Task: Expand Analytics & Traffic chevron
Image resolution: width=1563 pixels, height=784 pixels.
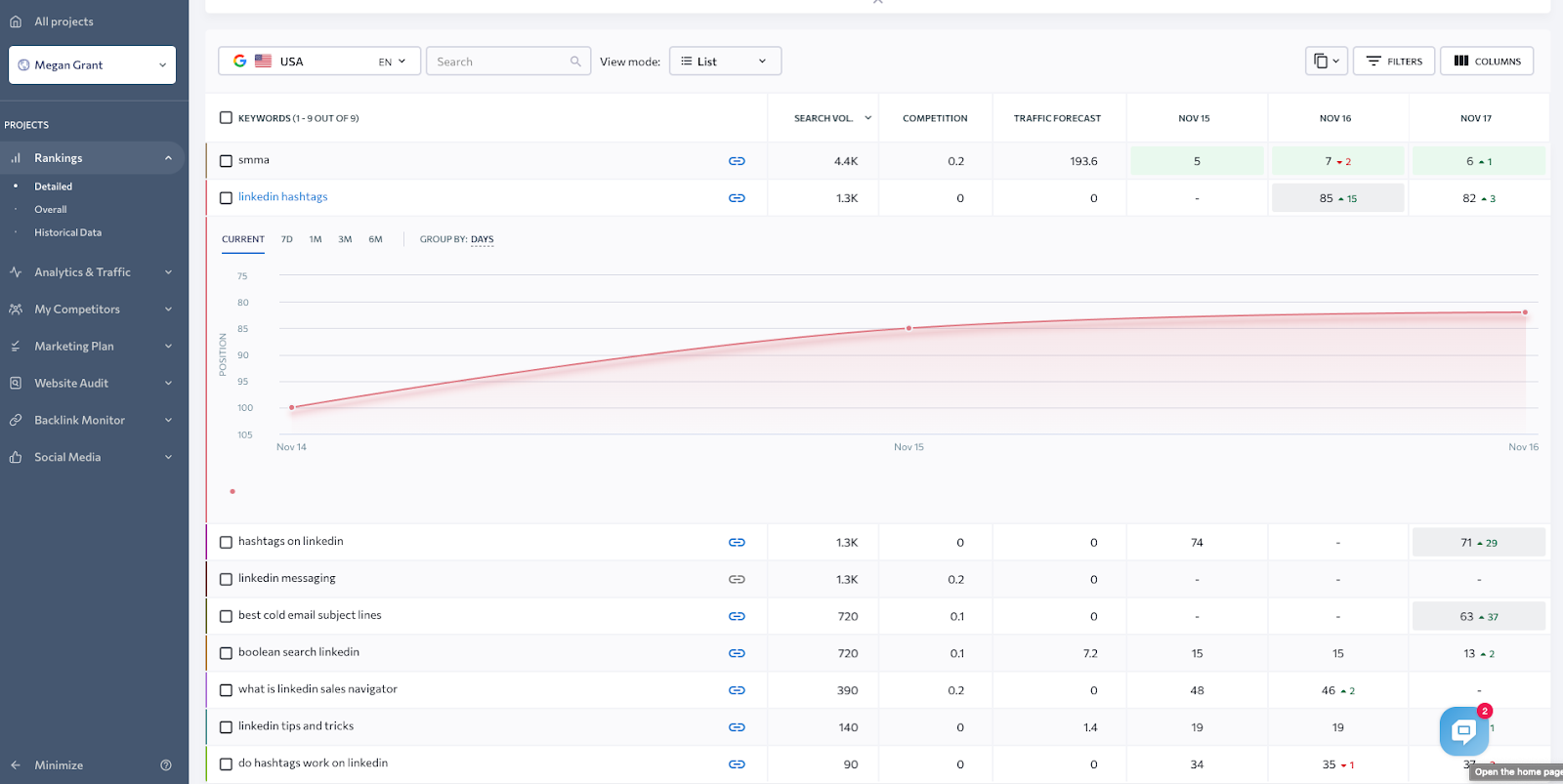Action: click(168, 272)
